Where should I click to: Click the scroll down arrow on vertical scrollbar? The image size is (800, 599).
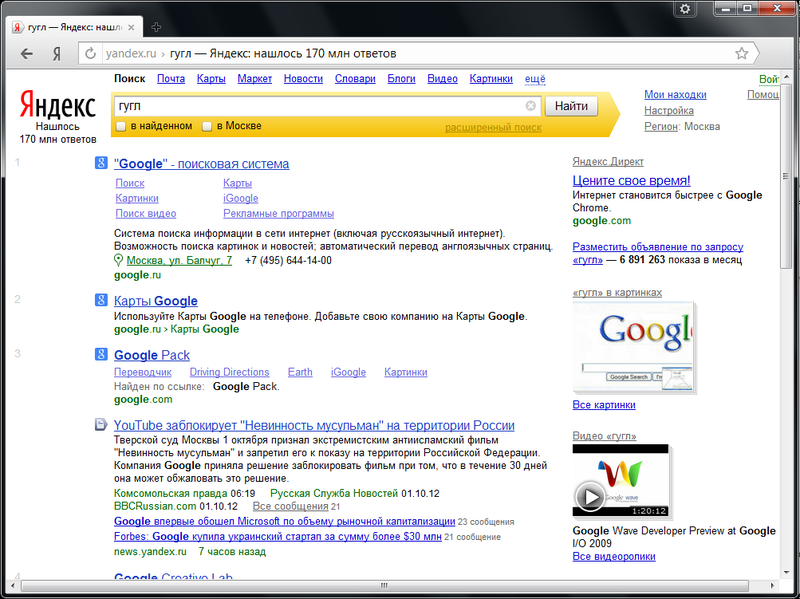(785, 572)
